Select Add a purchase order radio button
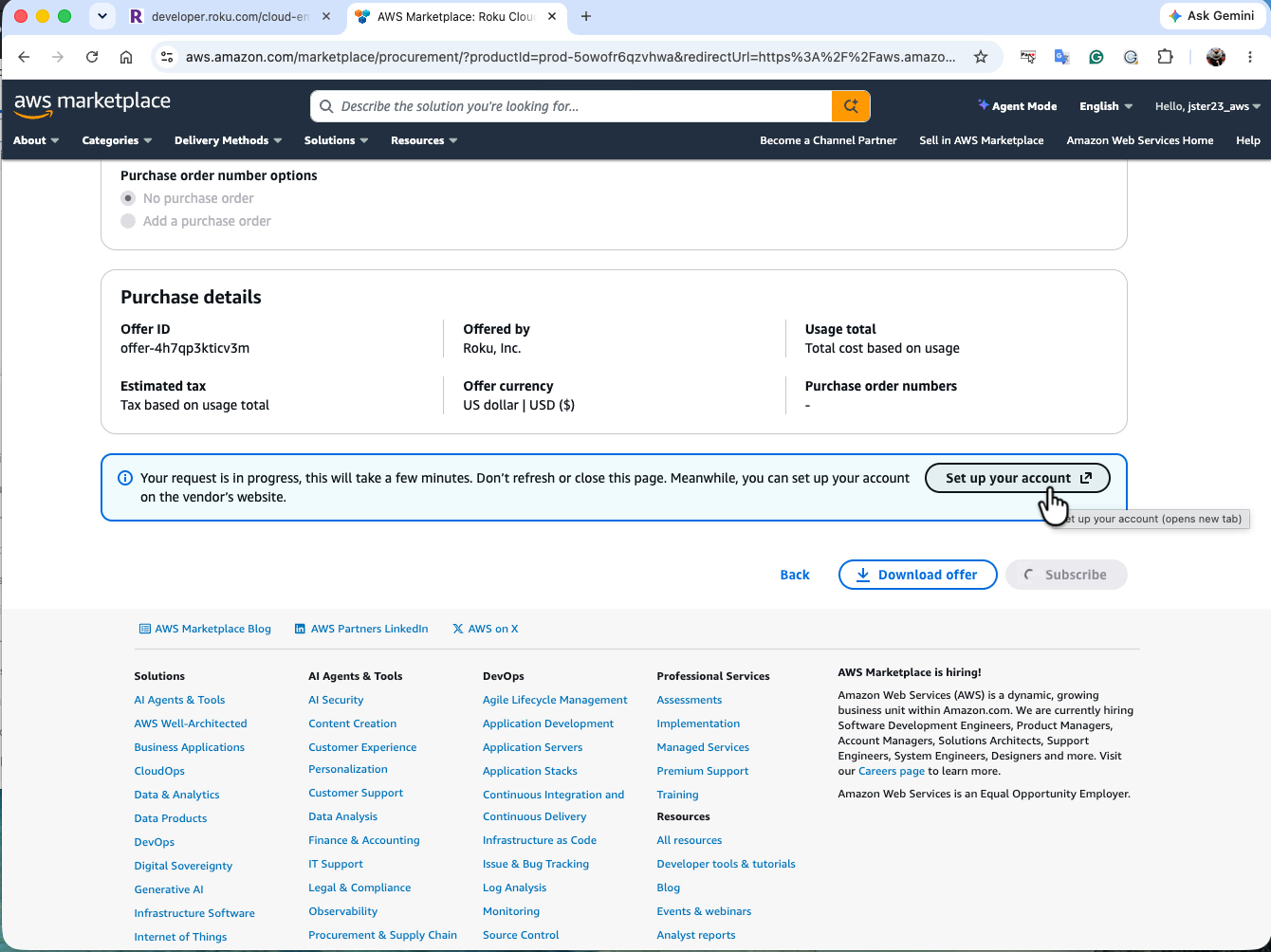 (x=128, y=221)
